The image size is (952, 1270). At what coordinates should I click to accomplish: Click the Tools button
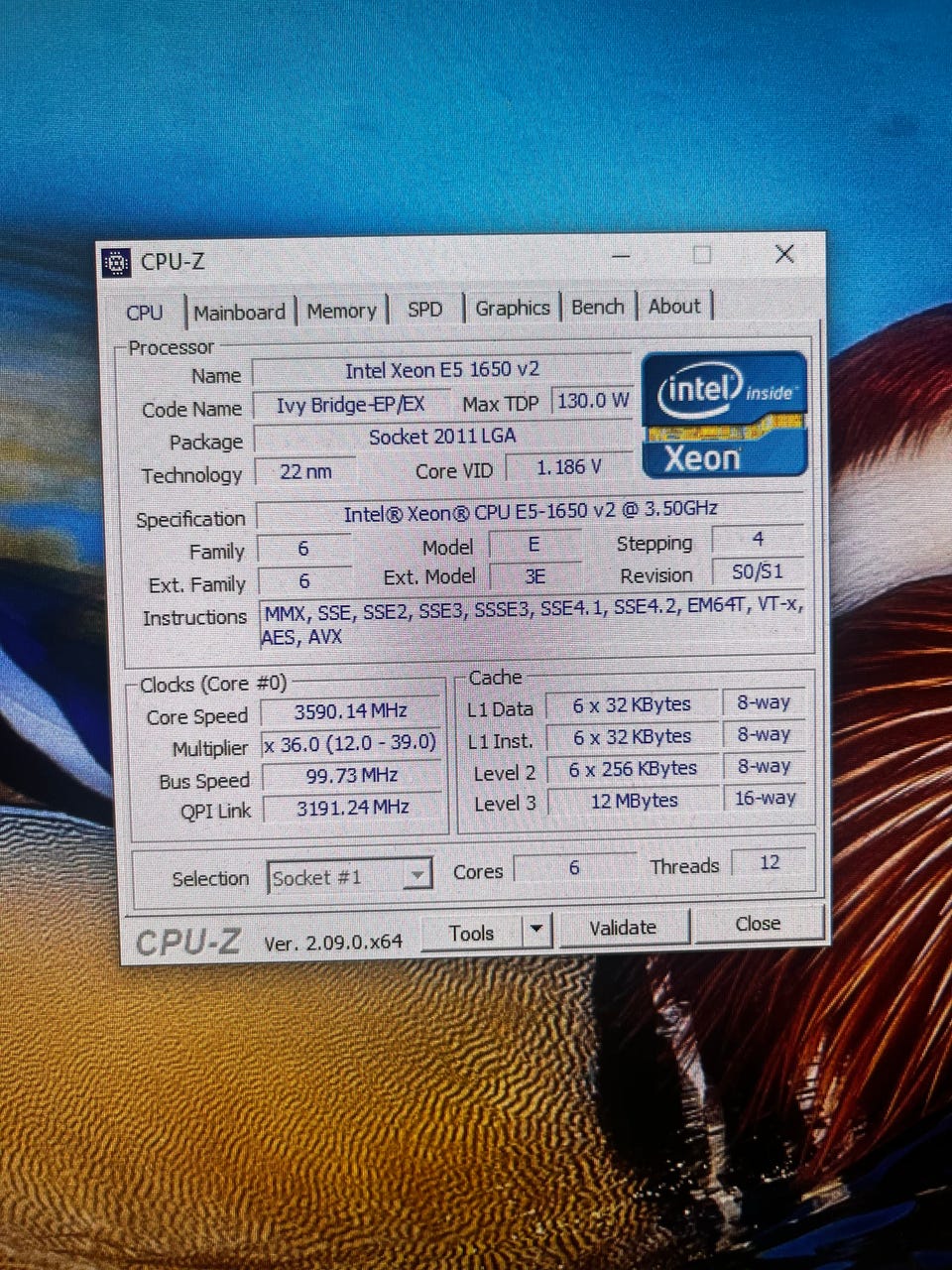472,933
